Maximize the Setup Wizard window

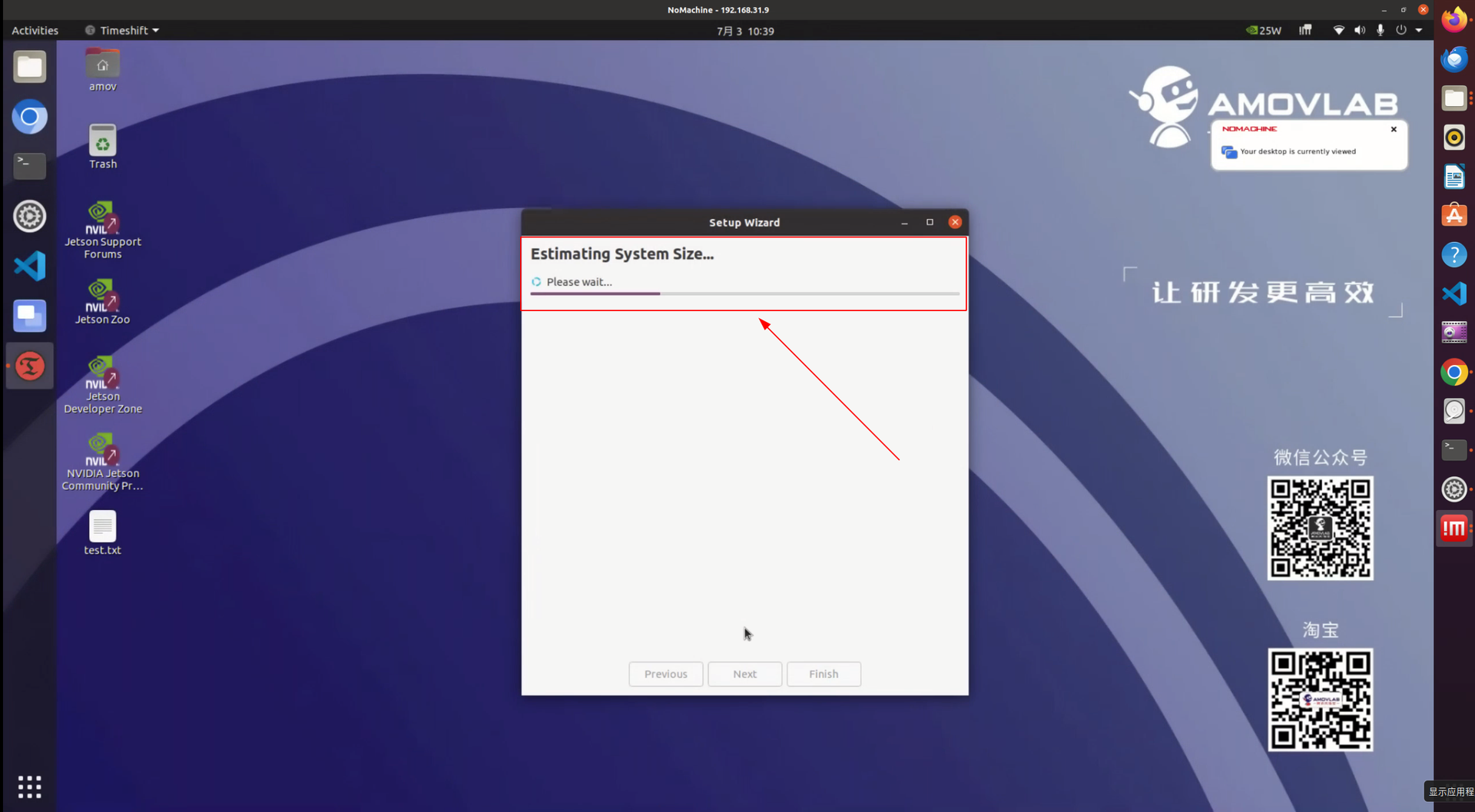point(930,222)
